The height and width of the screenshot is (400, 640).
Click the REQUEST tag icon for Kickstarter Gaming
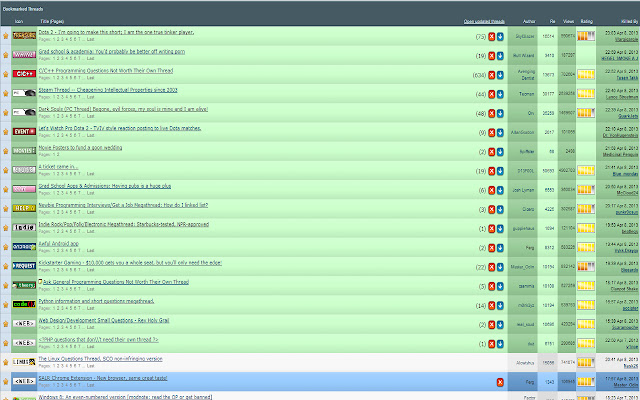pos(23,265)
